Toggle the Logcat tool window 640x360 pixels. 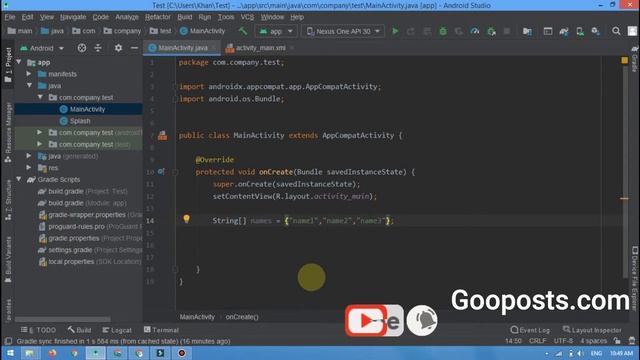pos(117,330)
